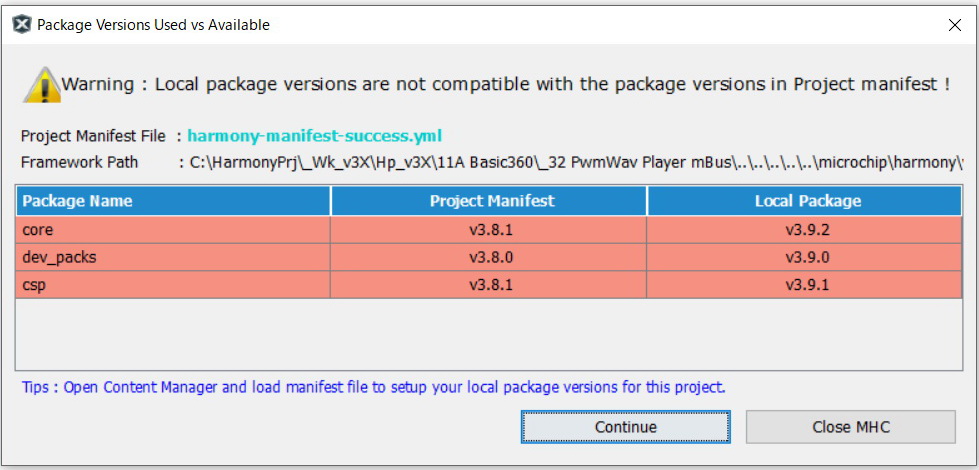Click csp Local Package version v3.9.1
Viewport: 979px width, 470px height.
(807, 285)
